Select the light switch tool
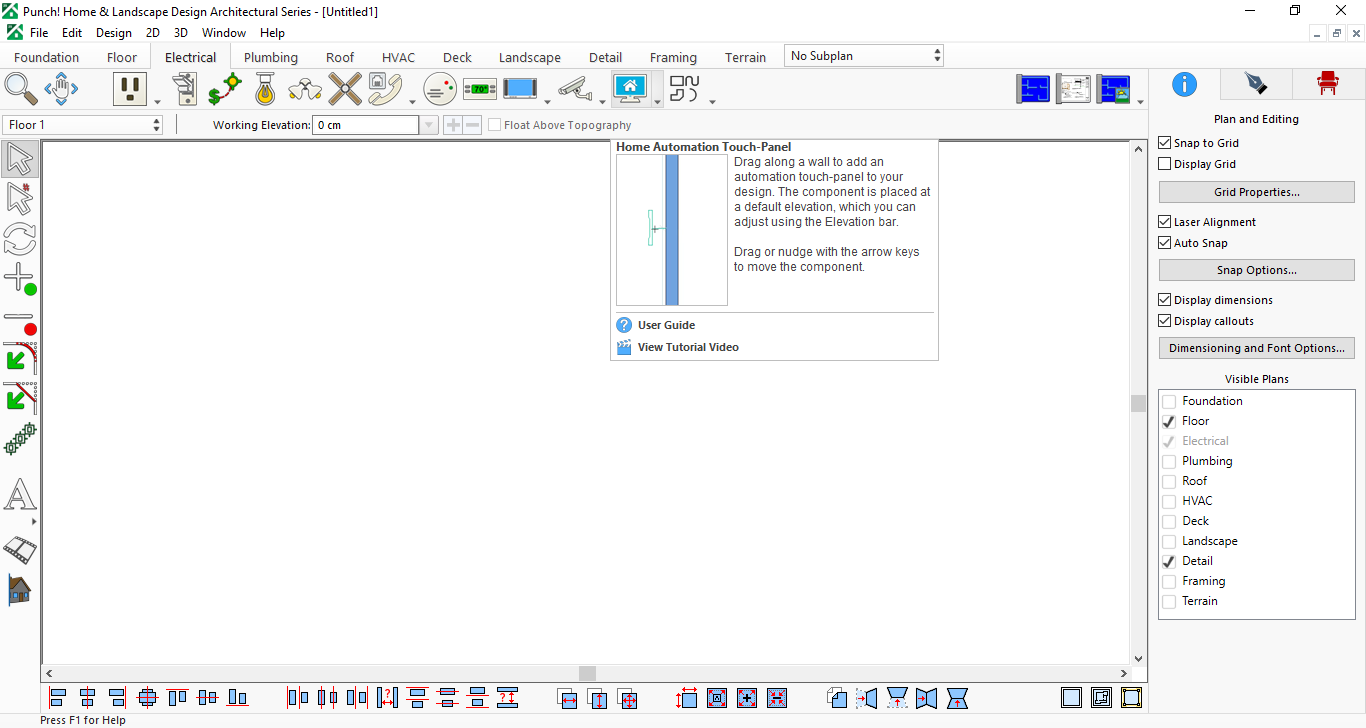 [185, 89]
